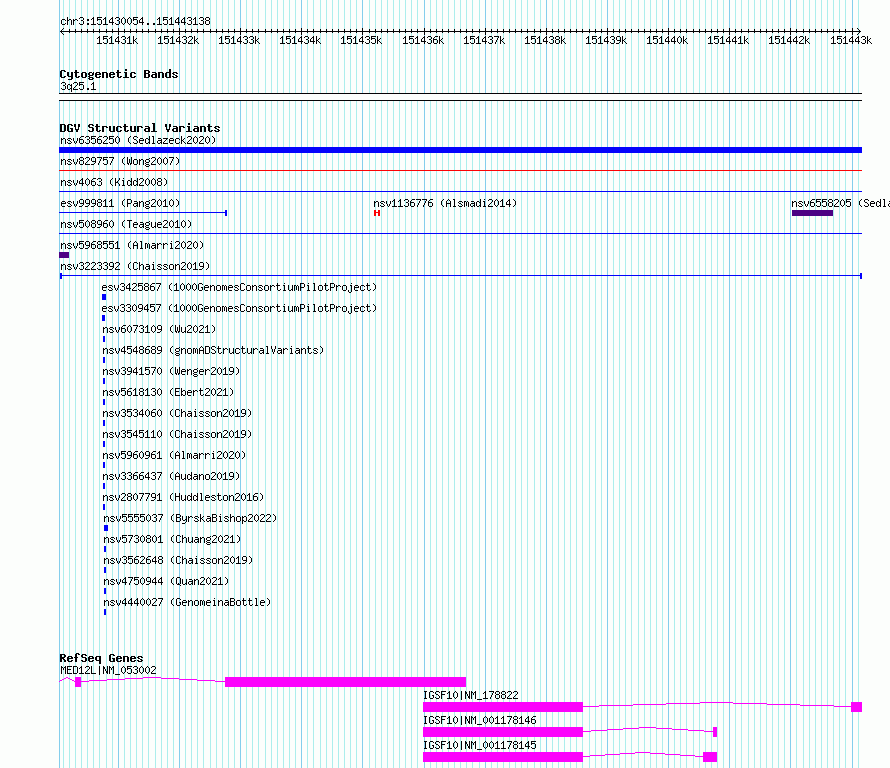Open nsv4063 (Kidd2008) variant entry
Screen dimensions: 890x768
tap(114, 182)
